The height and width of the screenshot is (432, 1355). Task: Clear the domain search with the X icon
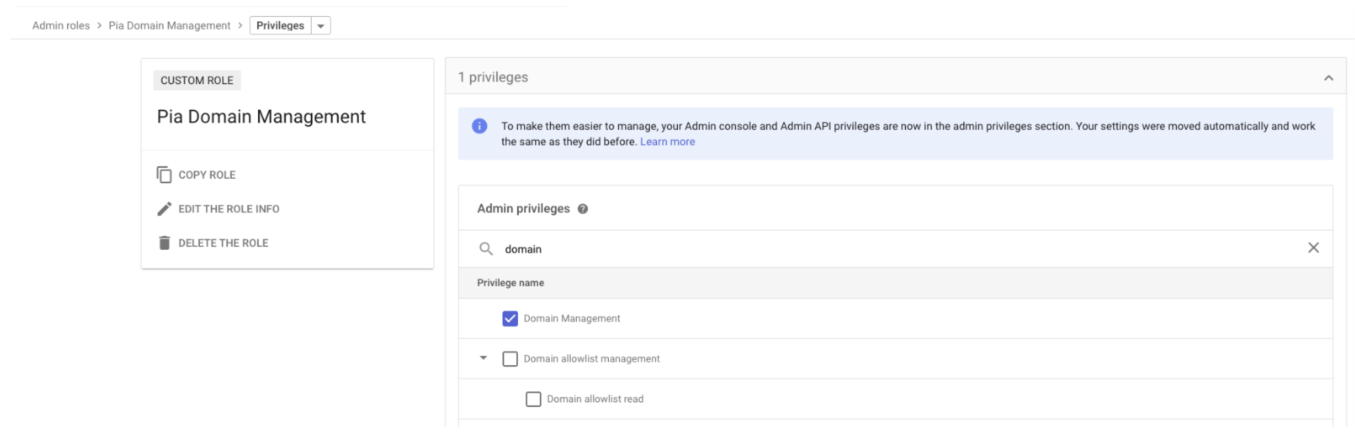(x=1313, y=248)
